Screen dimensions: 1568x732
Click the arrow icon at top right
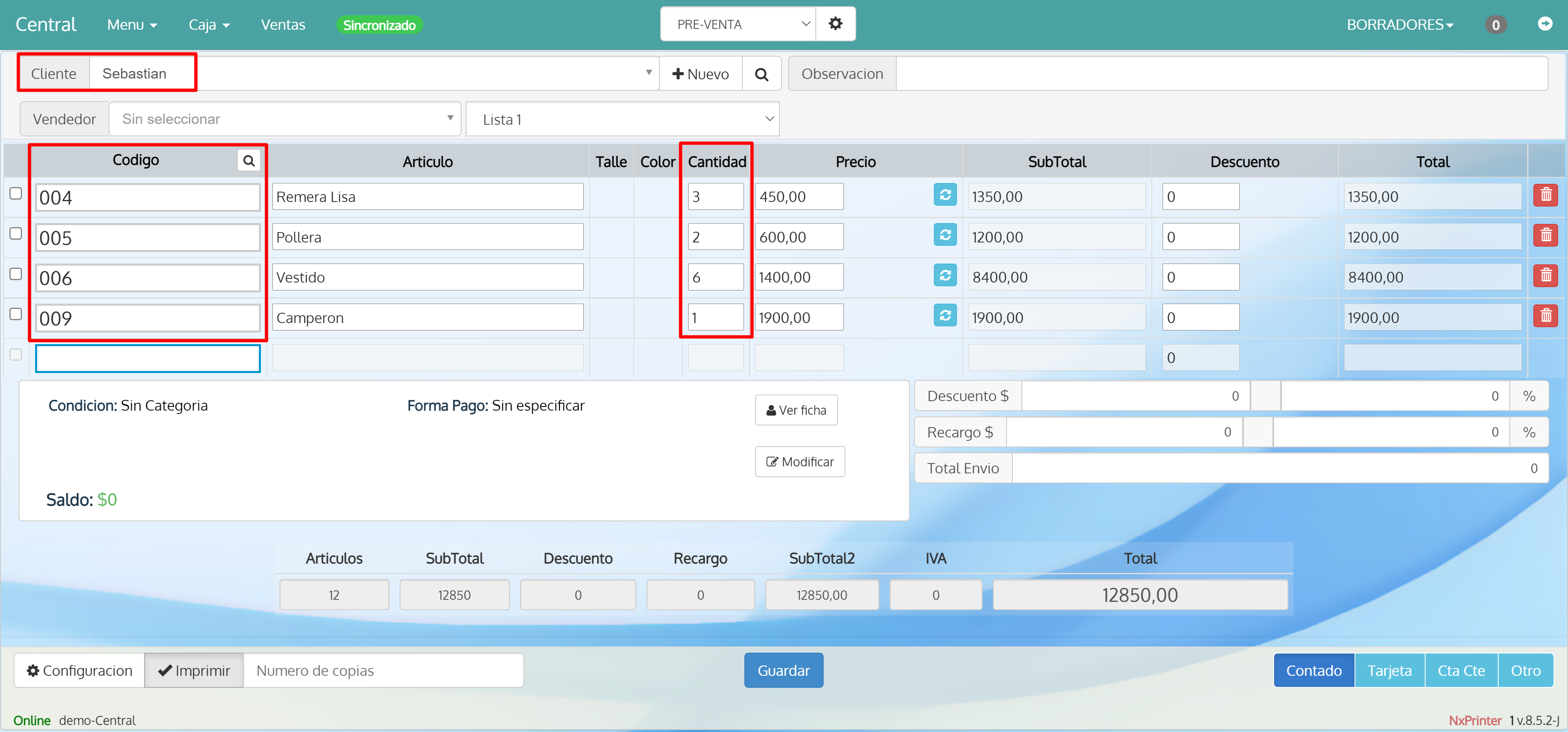[x=1544, y=24]
